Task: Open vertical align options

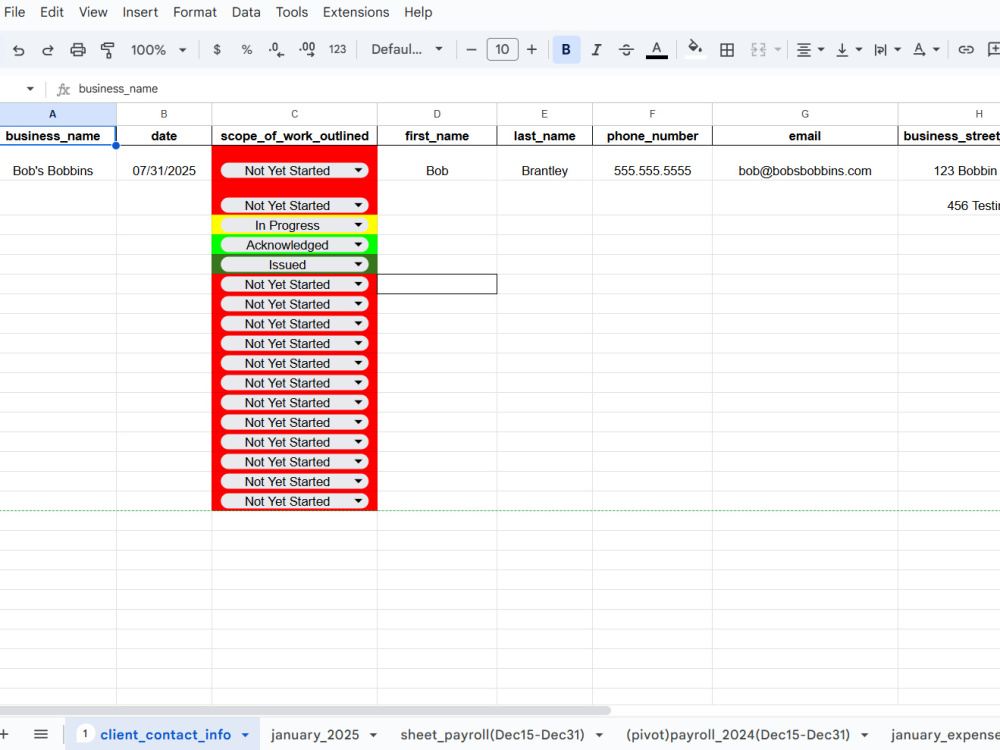Action: click(849, 50)
